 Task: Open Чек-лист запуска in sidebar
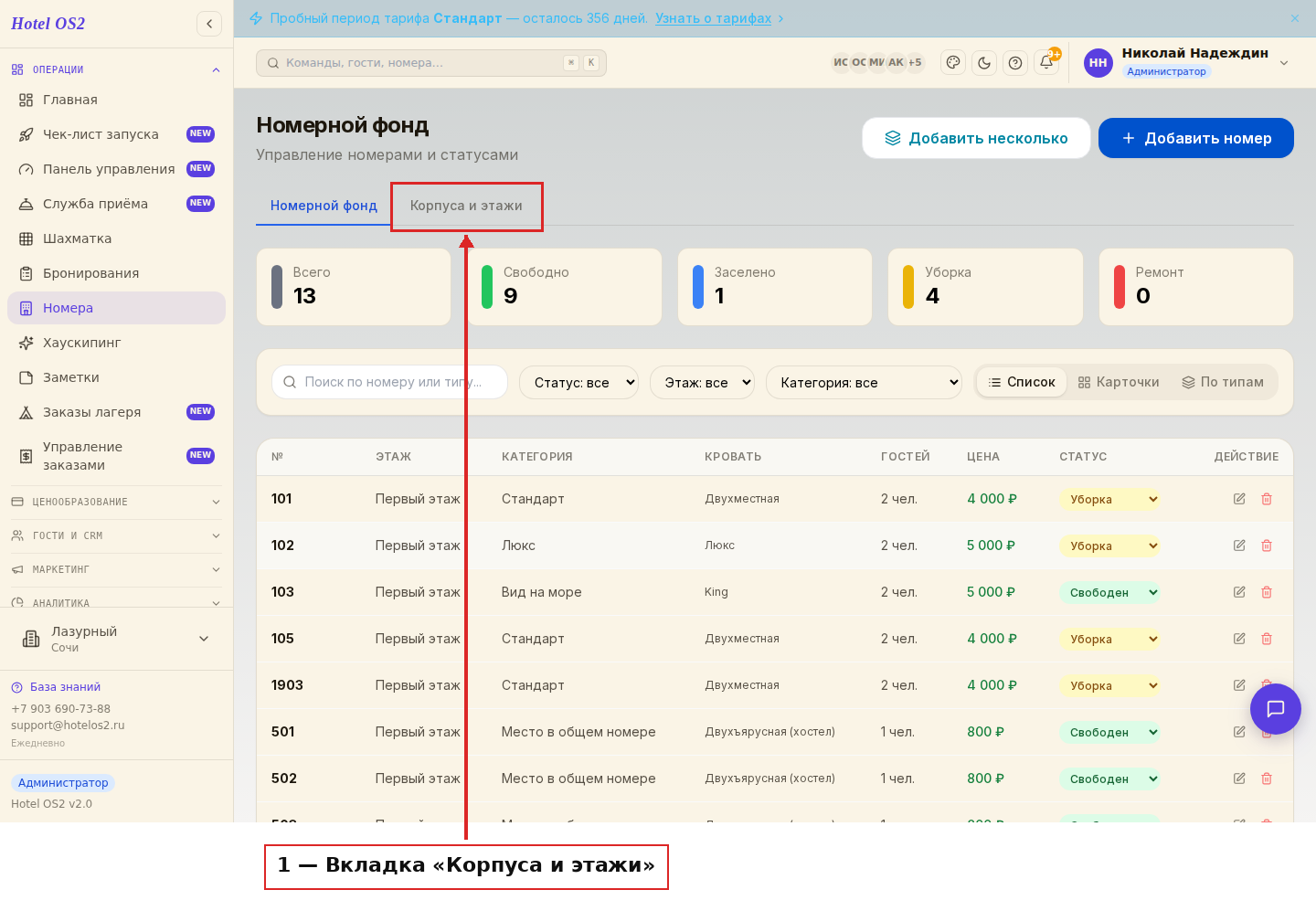pos(116,134)
